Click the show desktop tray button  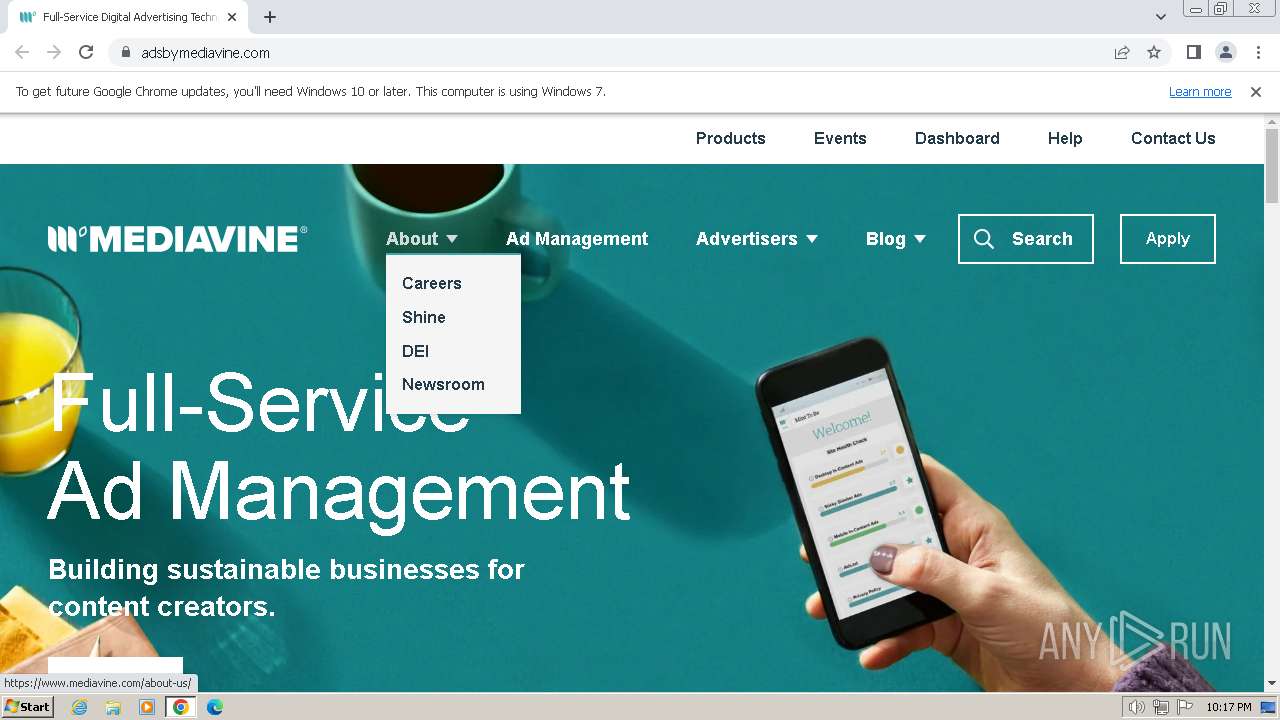coord(1268,707)
